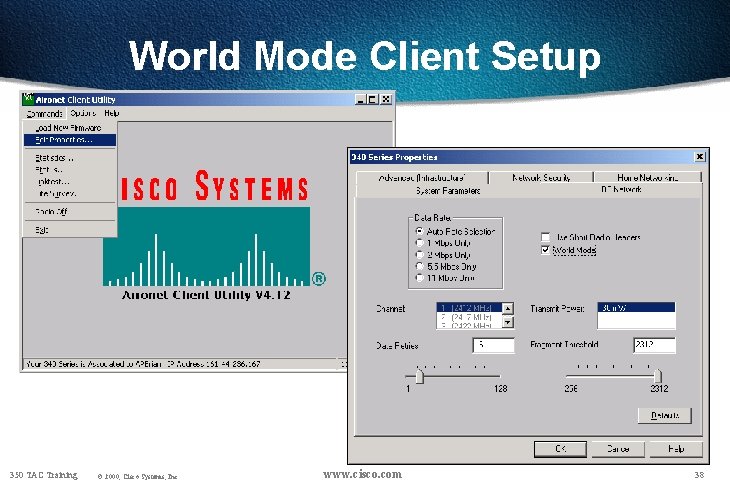The height and width of the screenshot is (486, 730).
Task: Open Statistics from the Commands menu
Action: (x=70, y=158)
